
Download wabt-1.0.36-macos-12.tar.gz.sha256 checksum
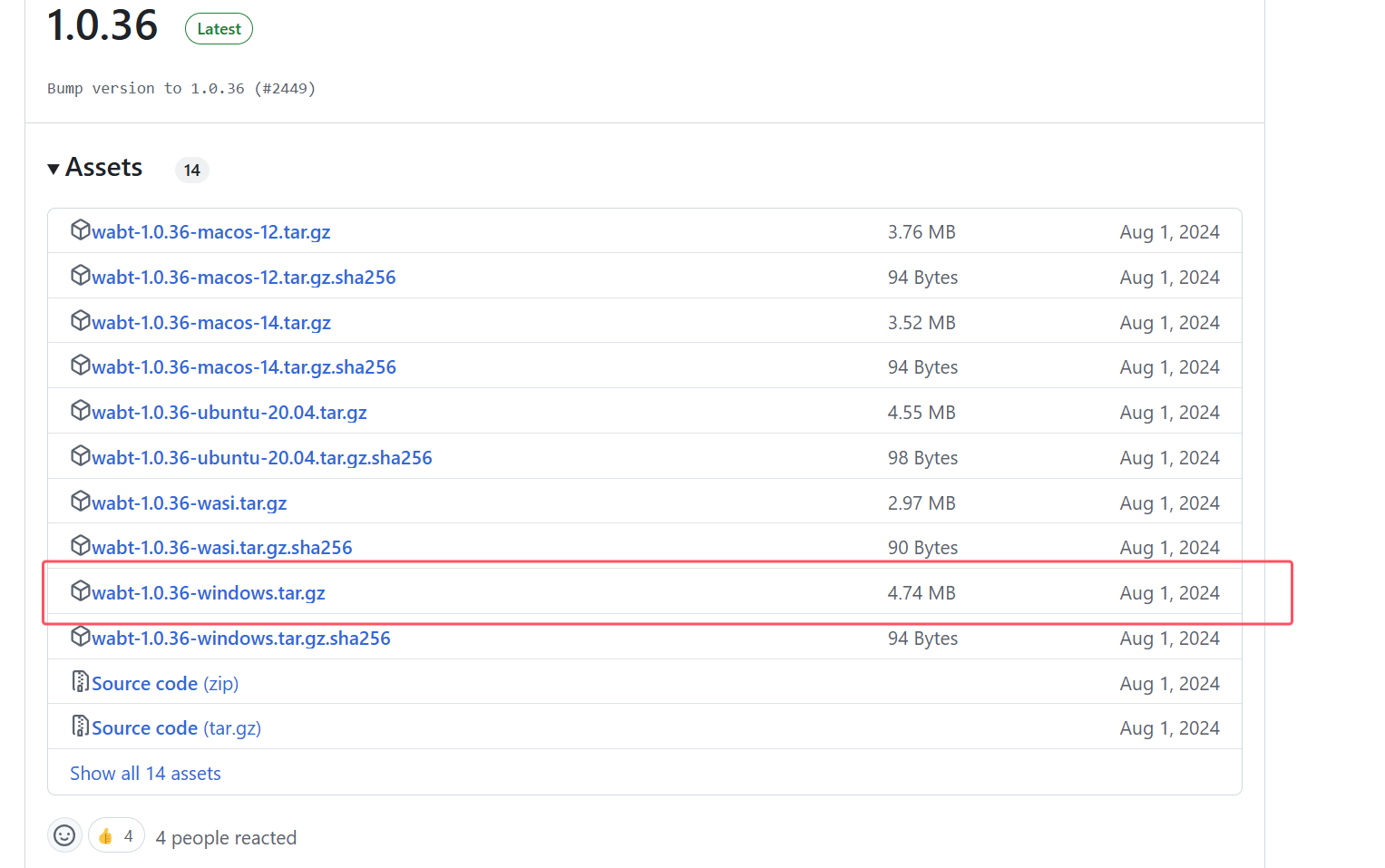pyautogui.click(x=243, y=278)
